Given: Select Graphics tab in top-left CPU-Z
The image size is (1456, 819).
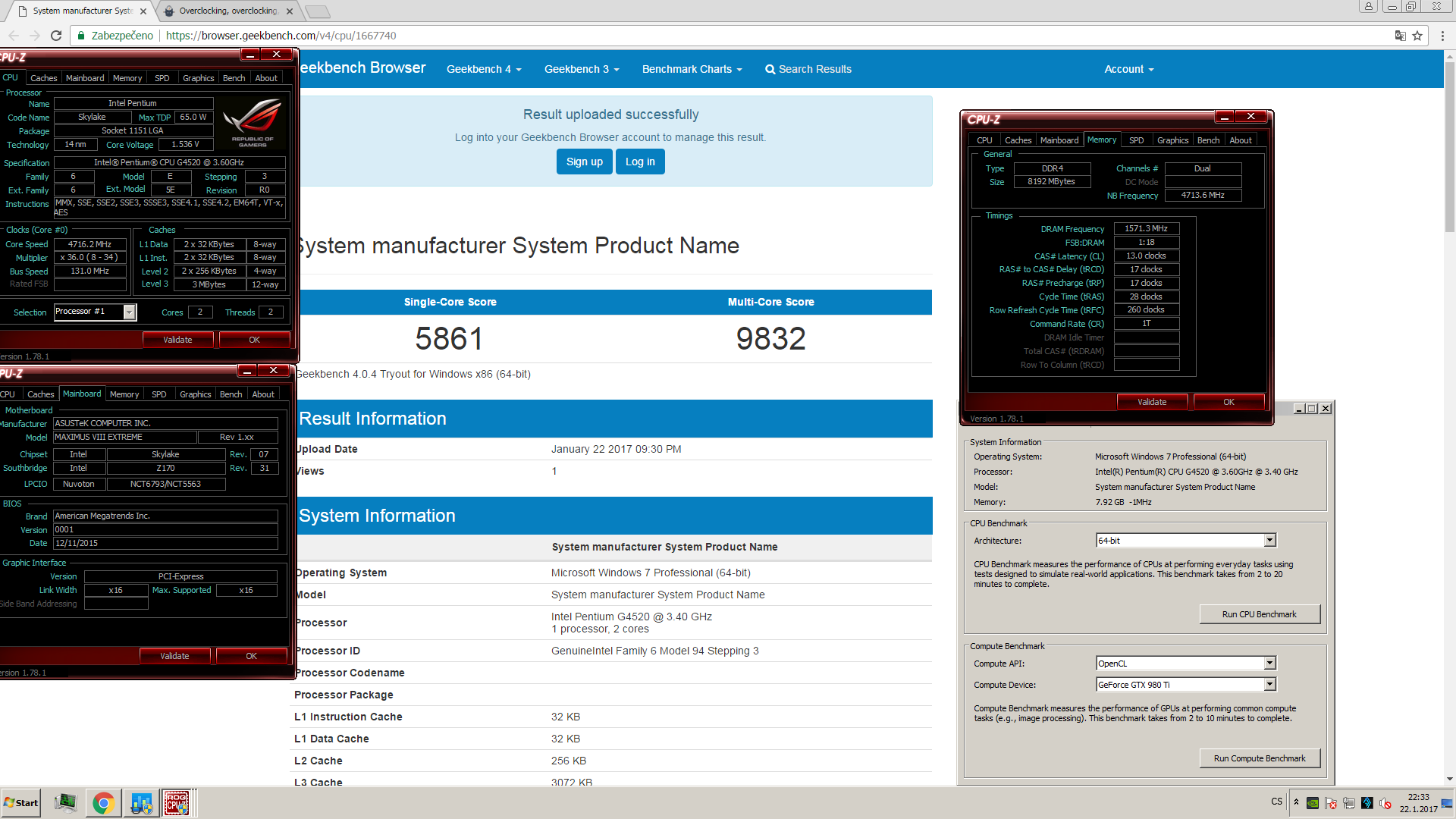Looking at the screenshot, I should 198,78.
